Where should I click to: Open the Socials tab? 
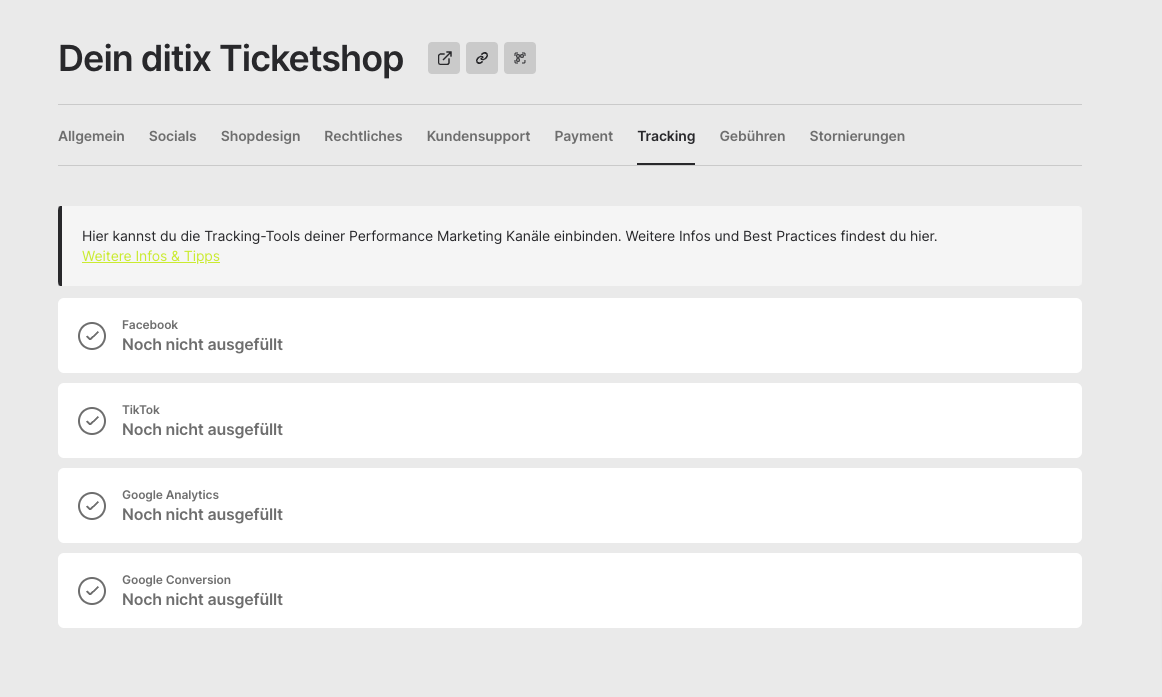click(173, 136)
